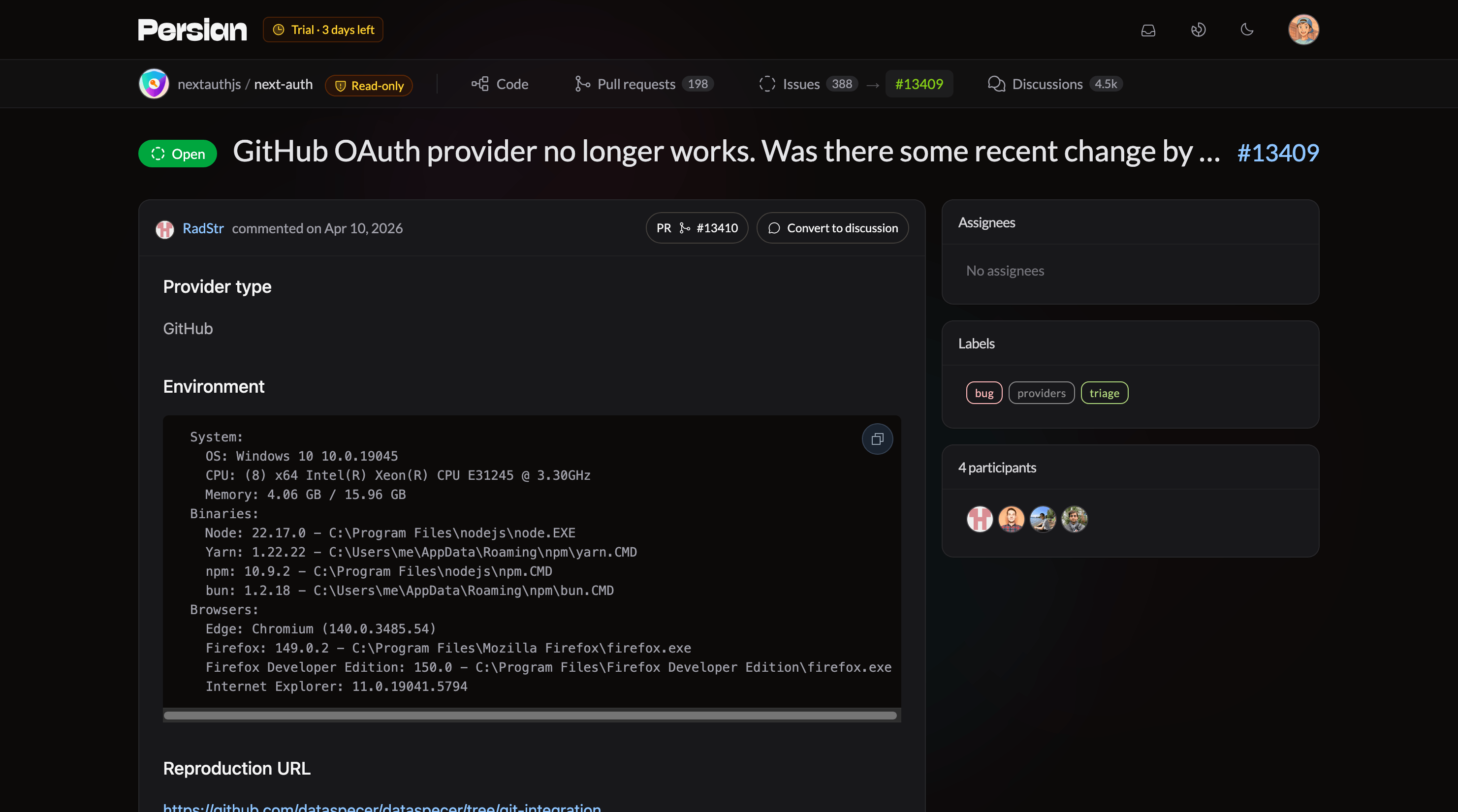The width and height of the screenshot is (1458, 812).
Task: Open the next-auth repository link
Action: pos(283,84)
